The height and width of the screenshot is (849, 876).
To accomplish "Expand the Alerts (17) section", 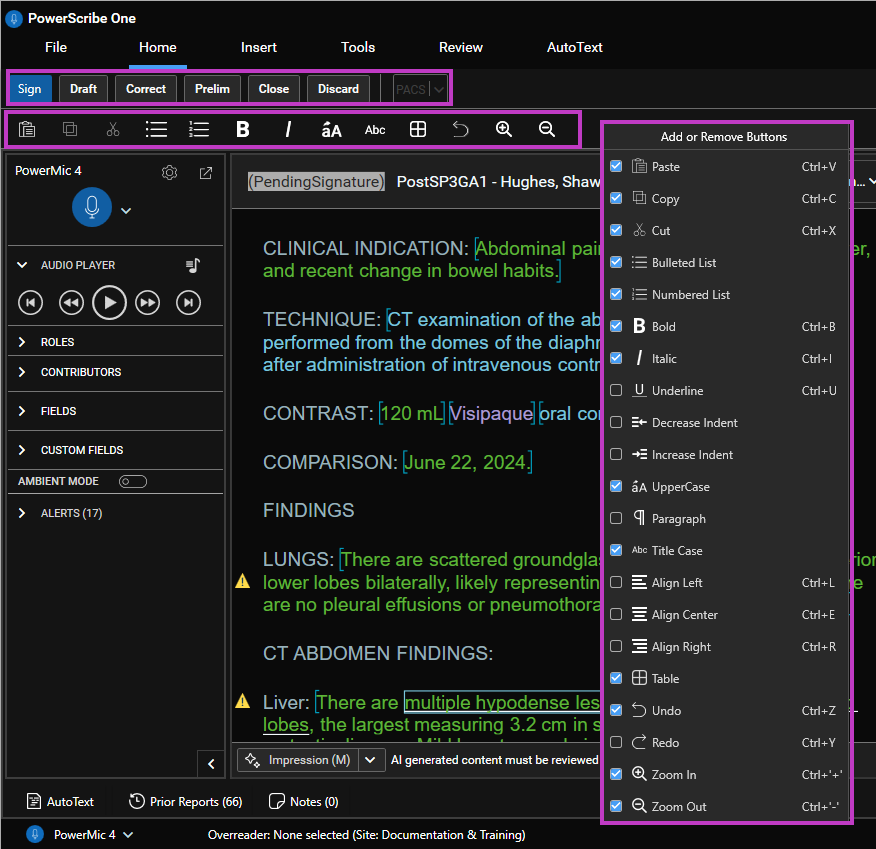I will [x=22, y=513].
